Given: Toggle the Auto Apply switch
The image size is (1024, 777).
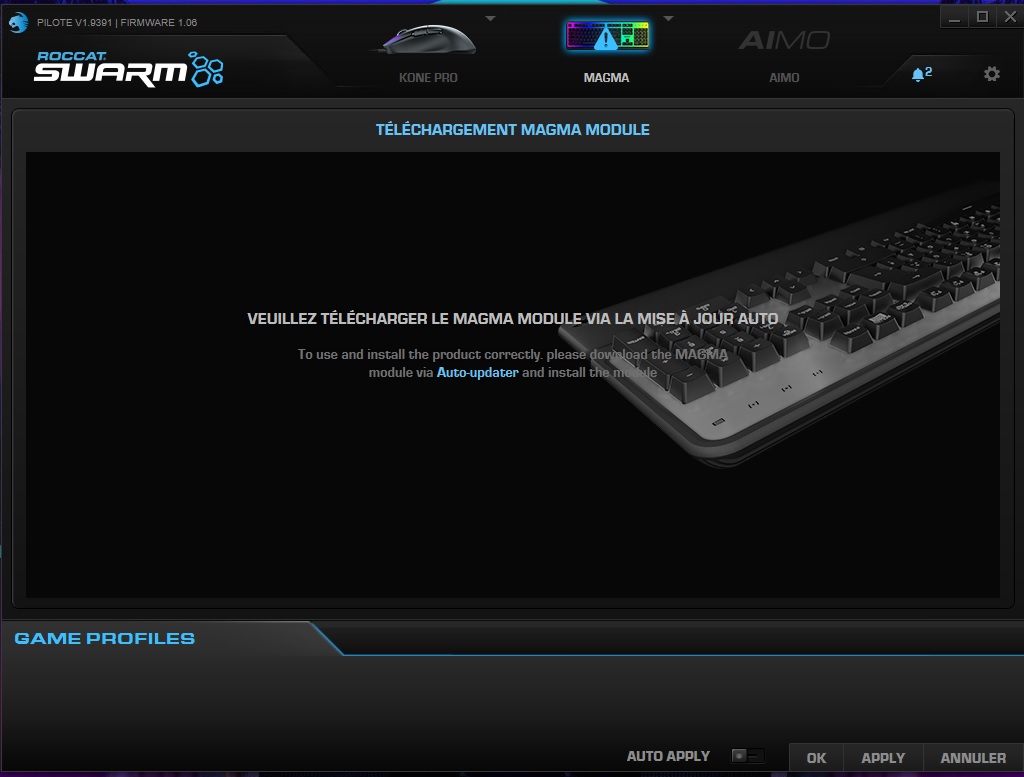Looking at the screenshot, I should 747,757.
